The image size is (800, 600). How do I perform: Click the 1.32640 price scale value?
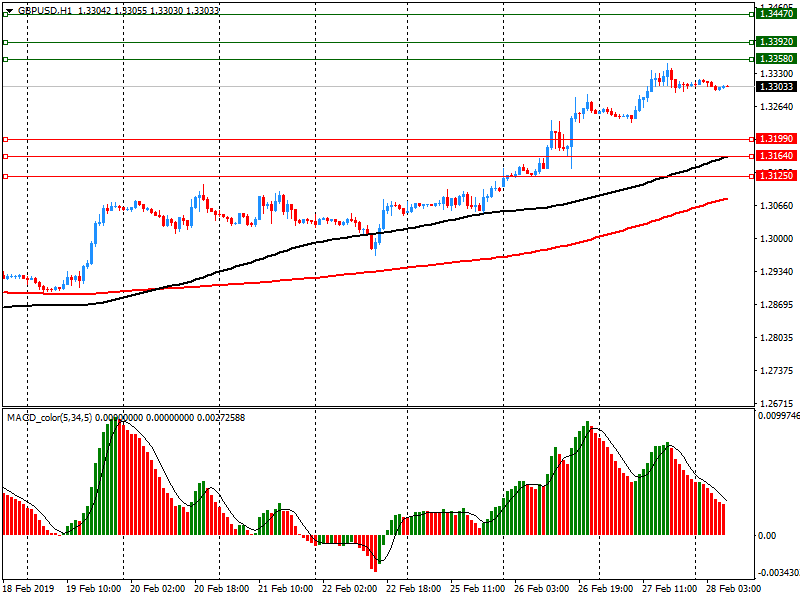tap(777, 107)
